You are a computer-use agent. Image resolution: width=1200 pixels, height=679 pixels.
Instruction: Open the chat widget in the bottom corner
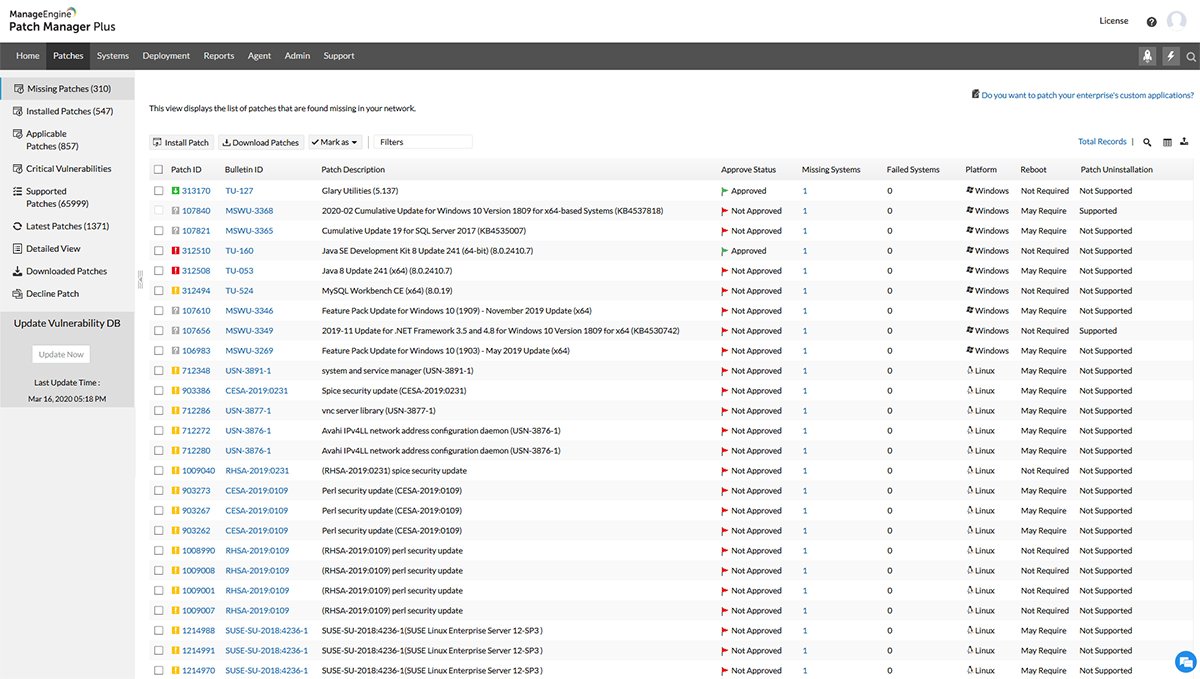pos(1185,661)
